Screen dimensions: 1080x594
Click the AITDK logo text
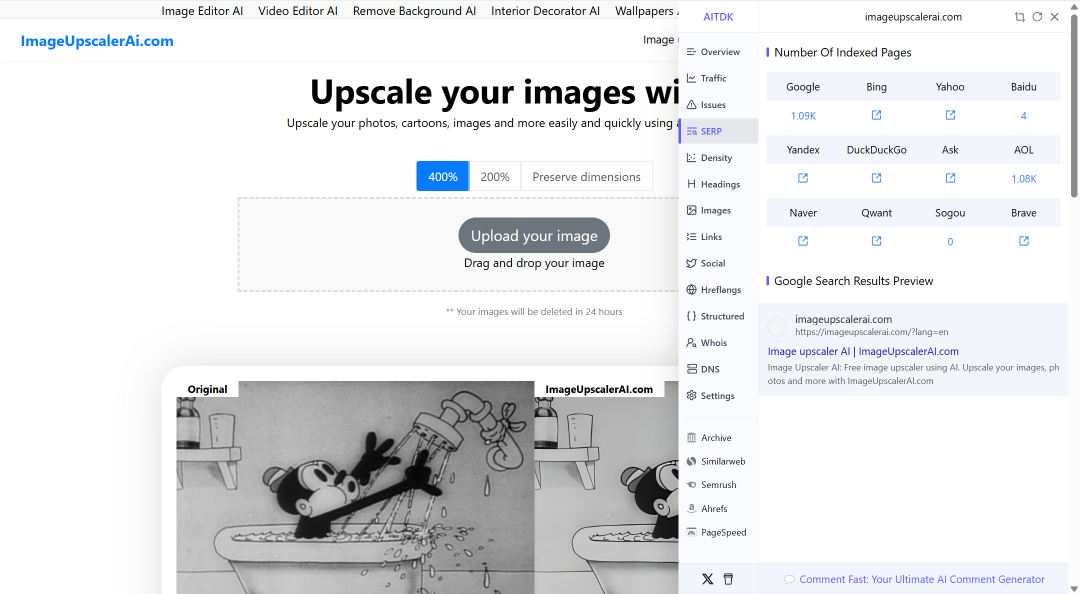point(718,17)
